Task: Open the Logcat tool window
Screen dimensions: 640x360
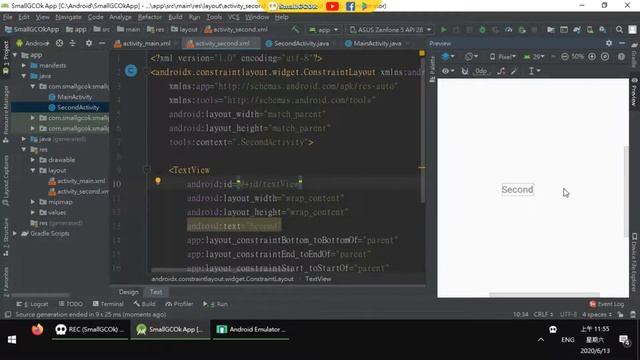Action: tap(32, 304)
